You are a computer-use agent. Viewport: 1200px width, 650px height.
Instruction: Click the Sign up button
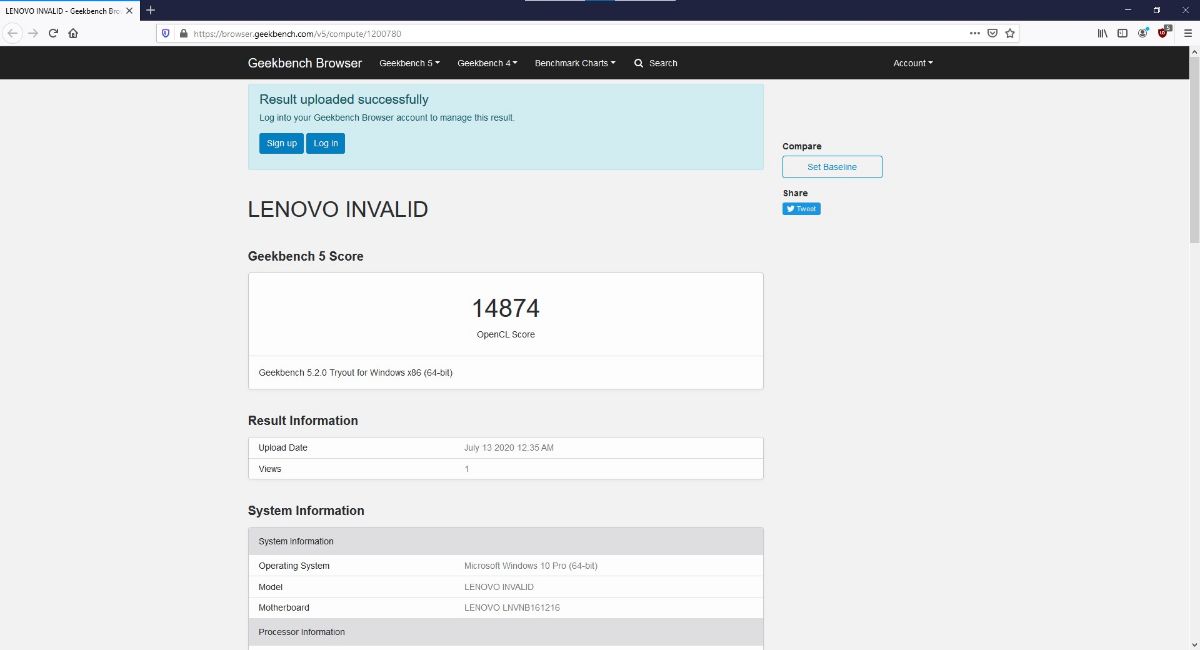point(281,143)
